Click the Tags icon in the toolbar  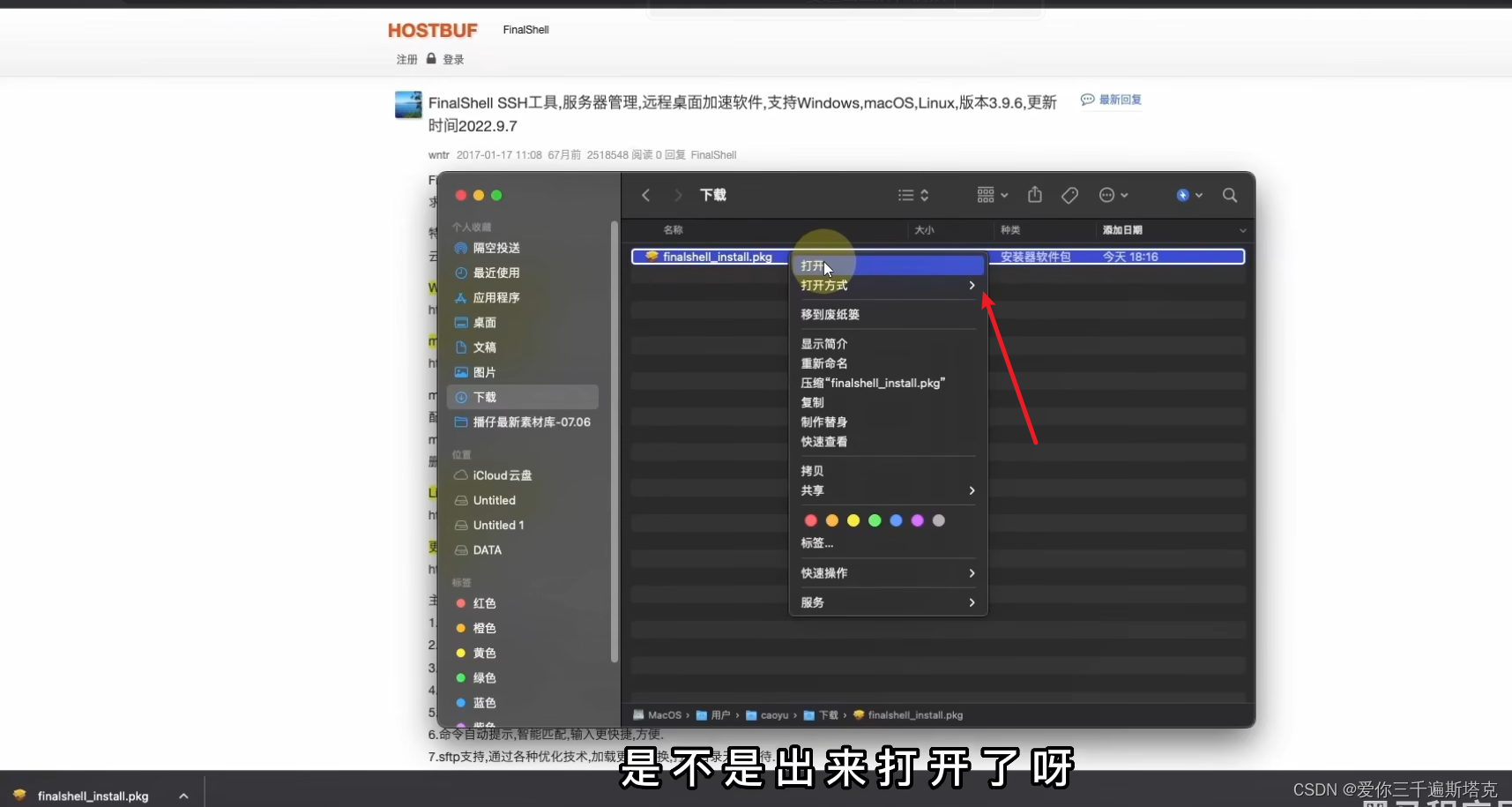click(x=1069, y=195)
